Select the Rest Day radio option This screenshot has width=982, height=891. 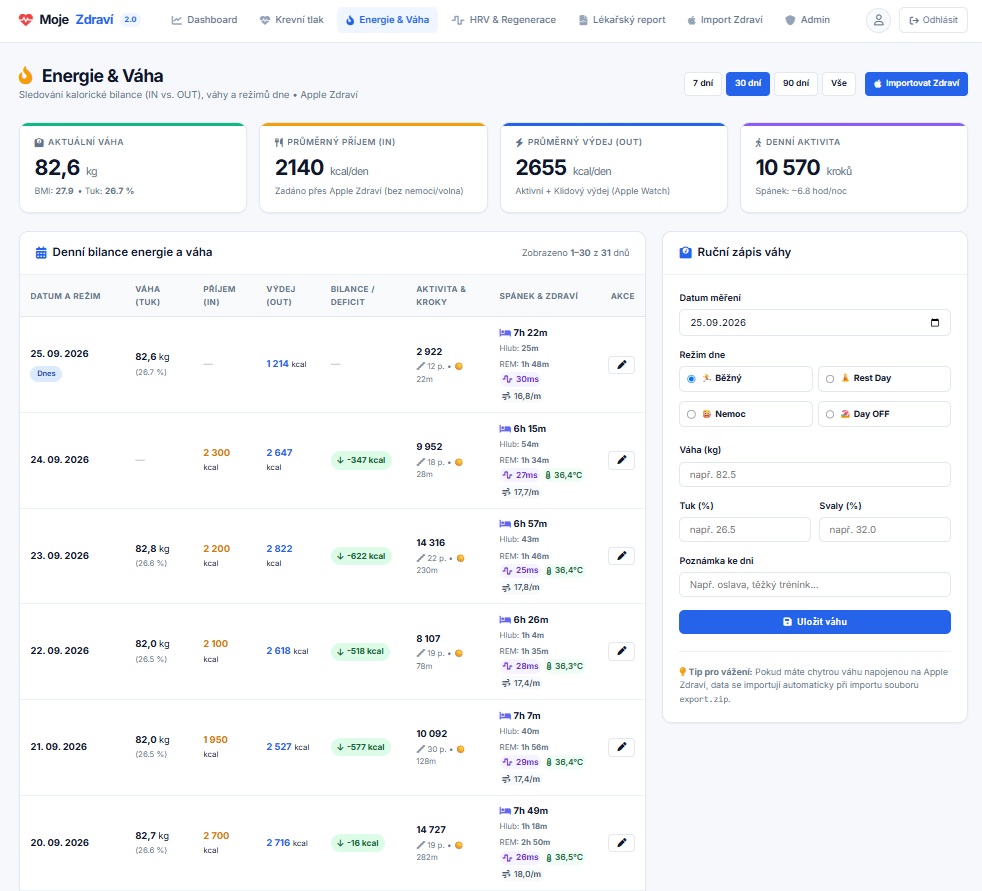[x=830, y=379]
